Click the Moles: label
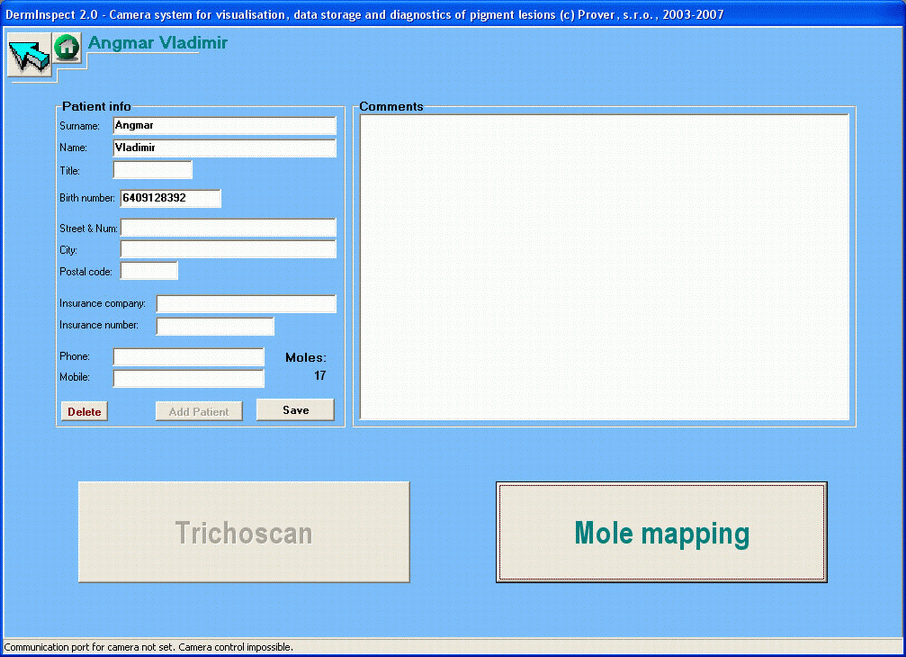This screenshot has width=906, height=657. tap(306, 358)
